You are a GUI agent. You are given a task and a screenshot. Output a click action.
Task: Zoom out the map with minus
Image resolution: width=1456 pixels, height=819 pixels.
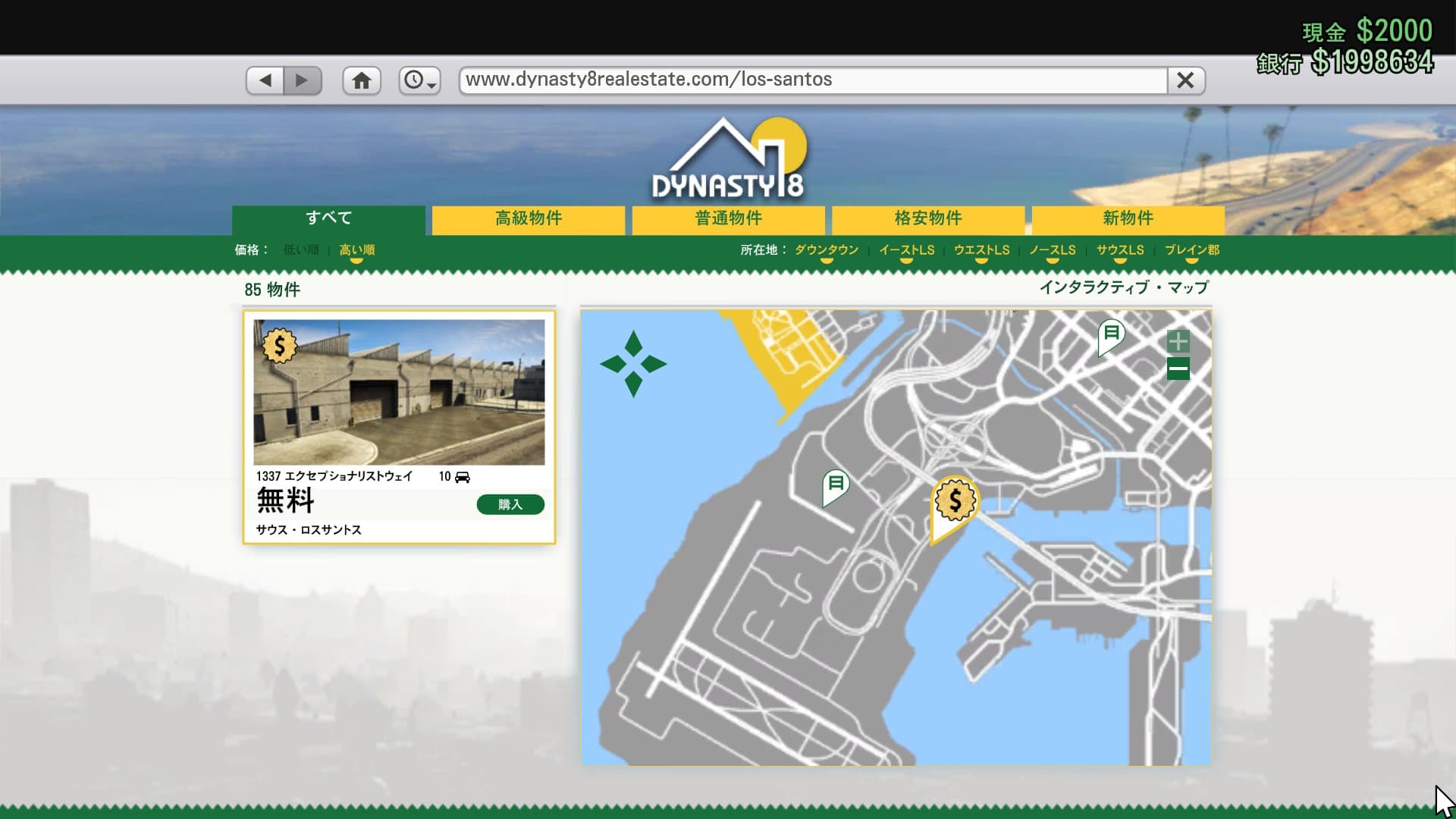click(1178, 369)
